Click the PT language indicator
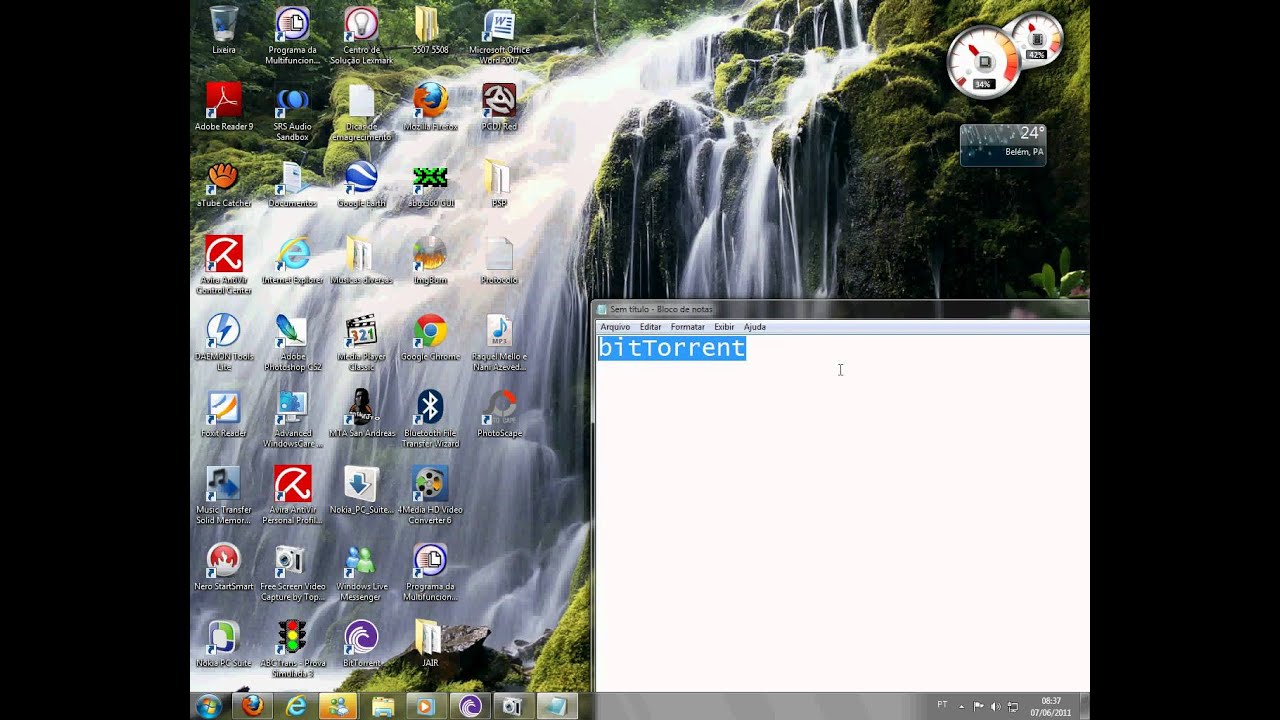The image size is (1280, 720). [x=942, y=705]
